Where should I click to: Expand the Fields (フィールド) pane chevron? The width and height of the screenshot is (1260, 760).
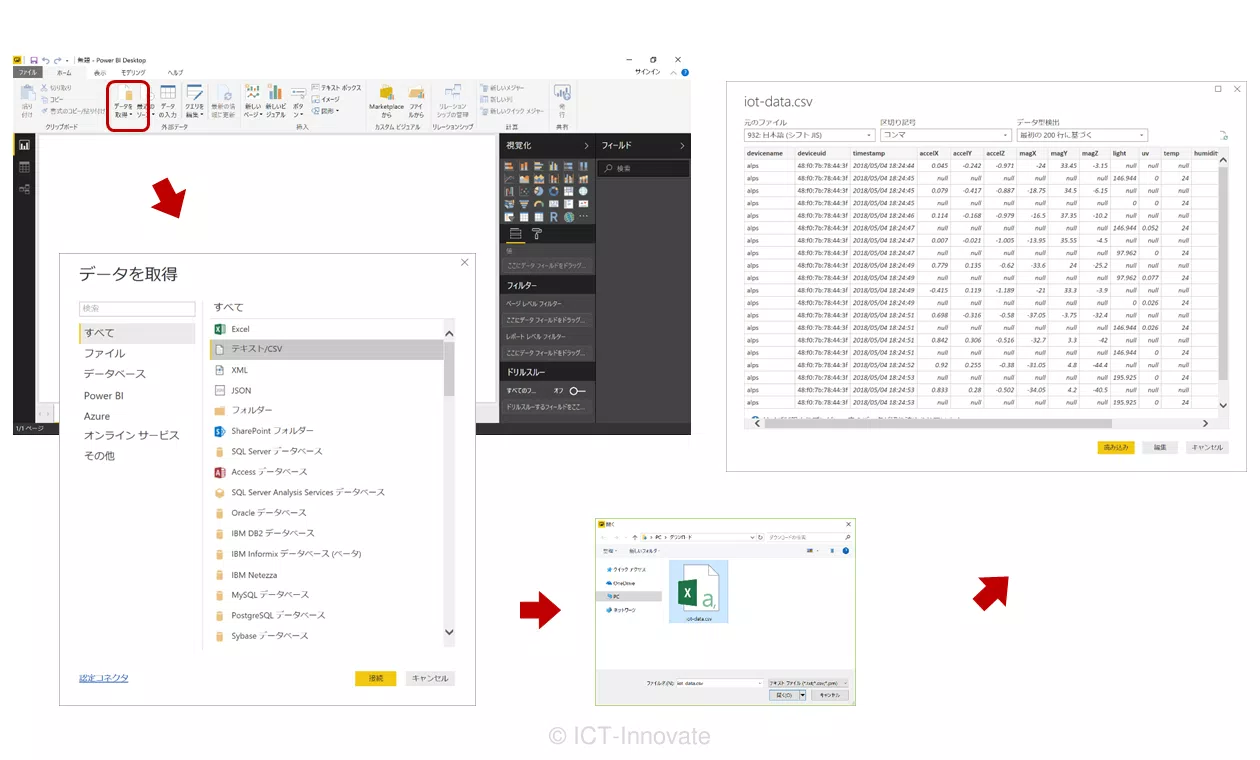[682, 146]
